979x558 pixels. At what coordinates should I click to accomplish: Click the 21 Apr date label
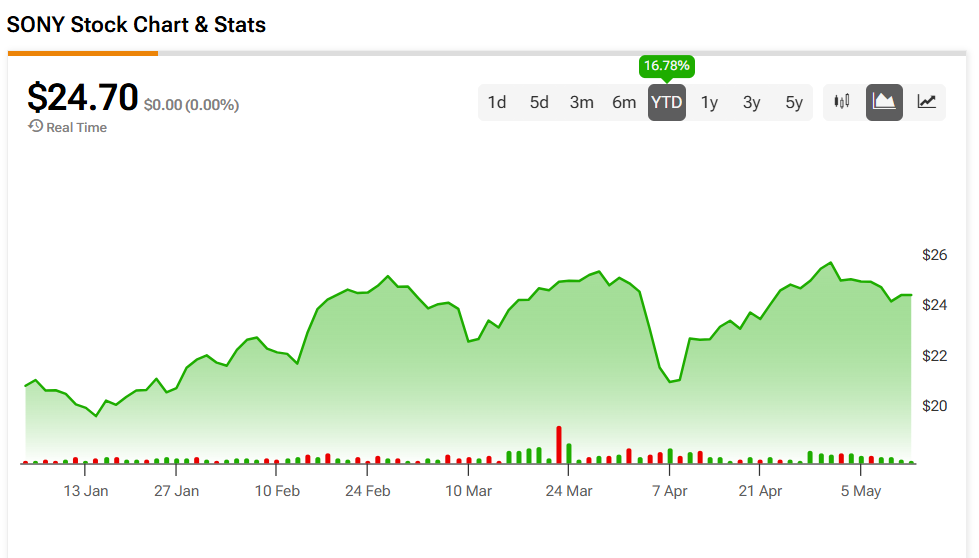[760, 491]
